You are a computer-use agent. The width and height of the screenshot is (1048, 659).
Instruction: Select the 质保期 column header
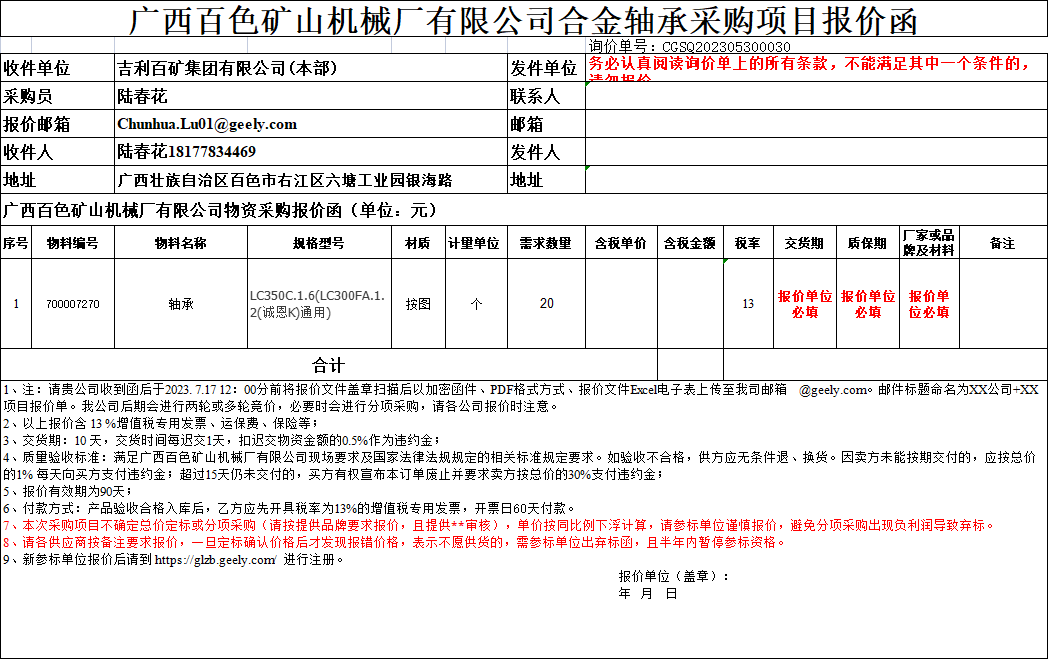tap(868, 243)
